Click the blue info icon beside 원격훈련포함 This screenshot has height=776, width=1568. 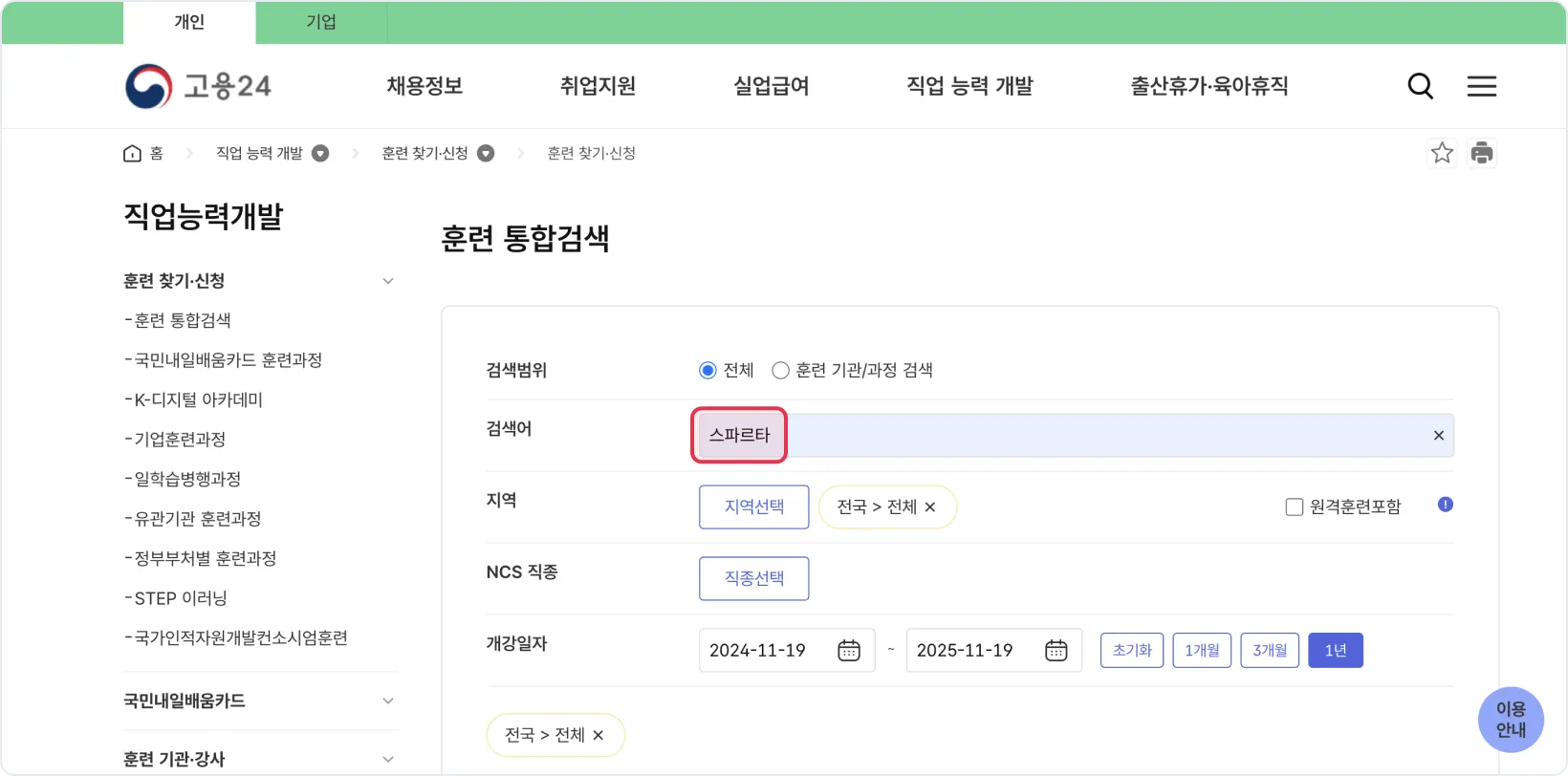click(1445, 505)
